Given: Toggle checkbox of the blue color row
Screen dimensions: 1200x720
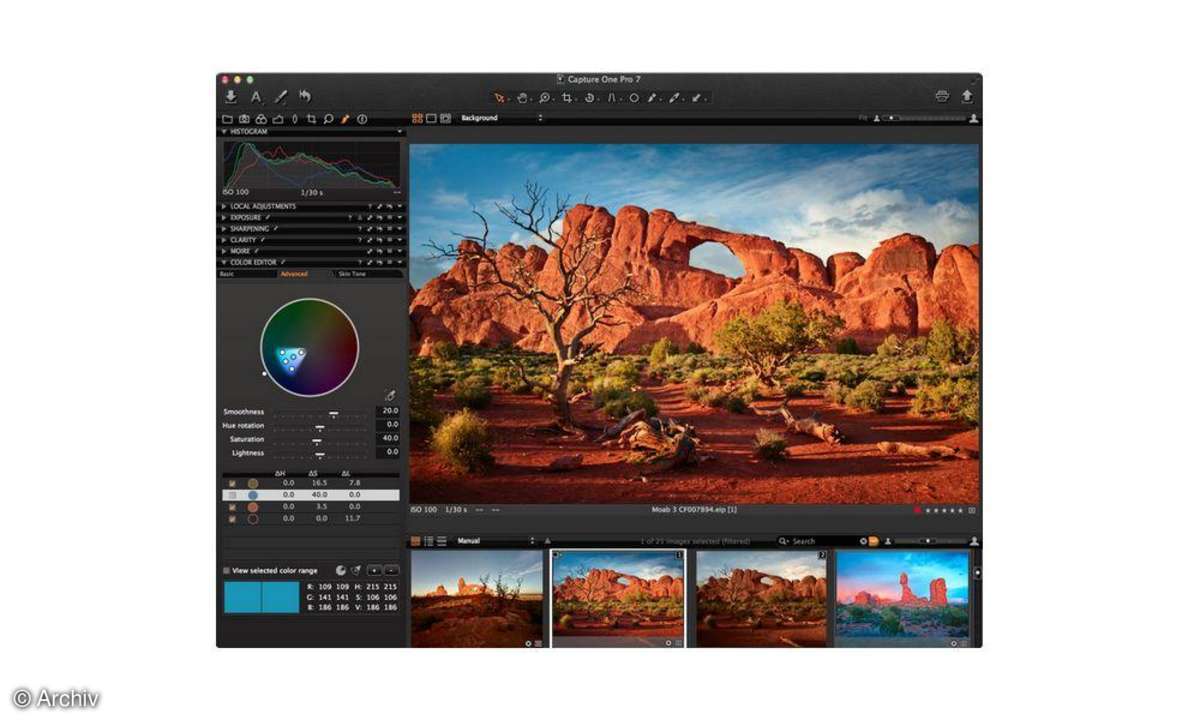Looking at the screenshot, I should tap(233, 495).
